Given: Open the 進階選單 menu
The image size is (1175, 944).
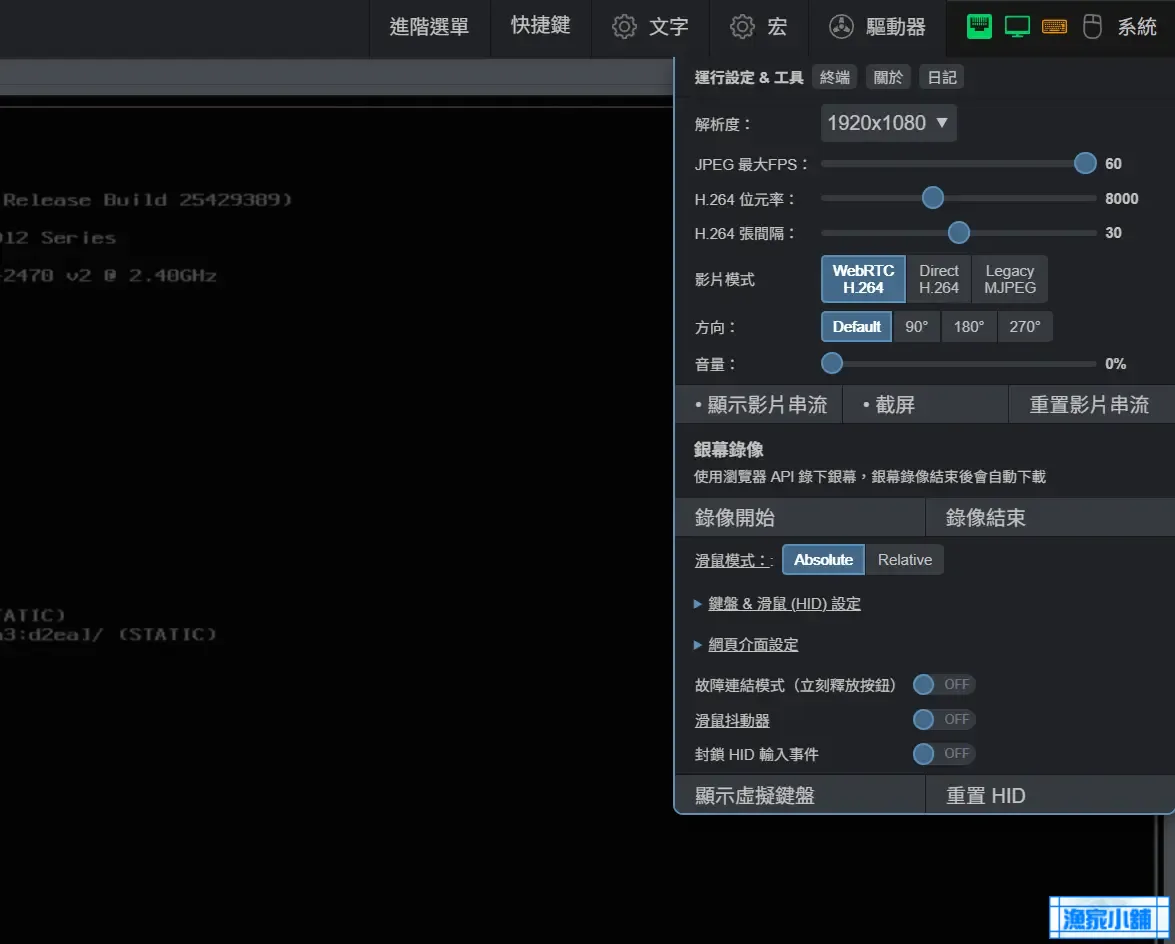Looking at the screenshot, I should pos(429,28).
